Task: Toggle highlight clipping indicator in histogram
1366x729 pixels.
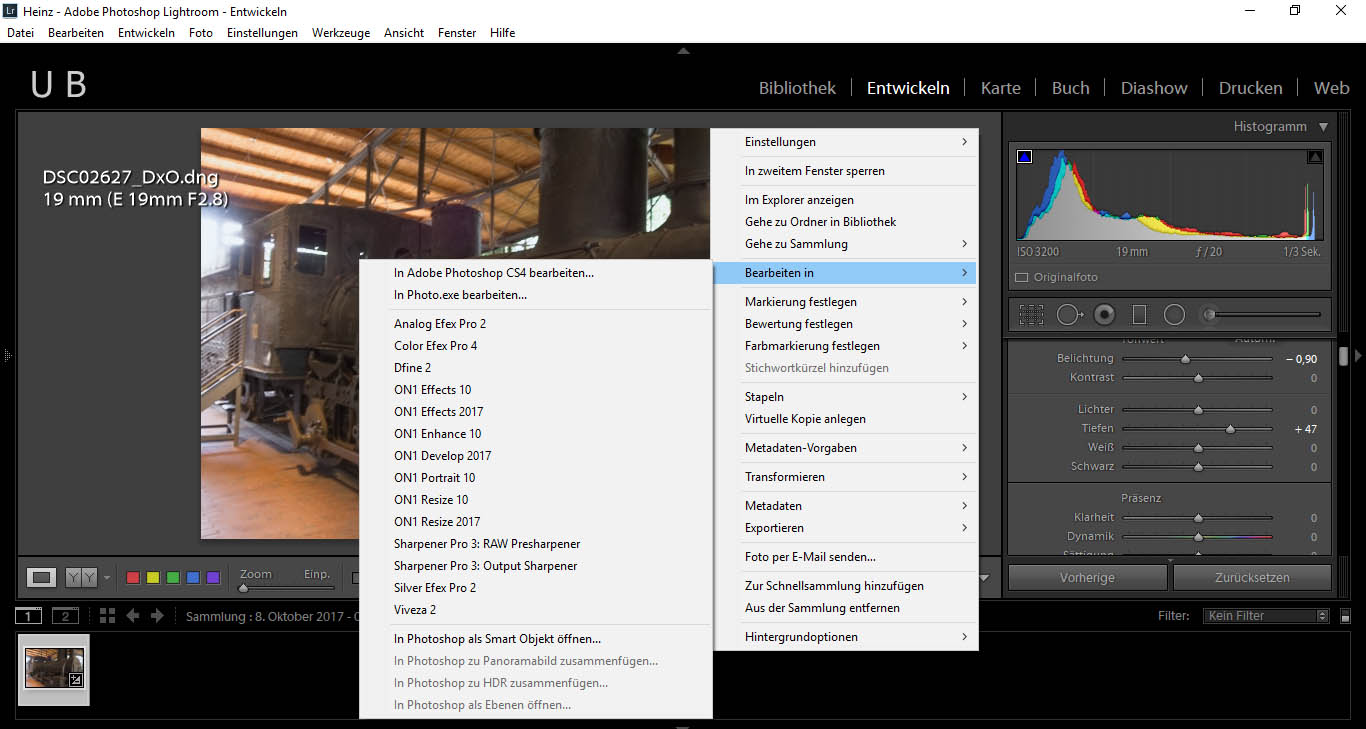Action: coord(1315,157)
